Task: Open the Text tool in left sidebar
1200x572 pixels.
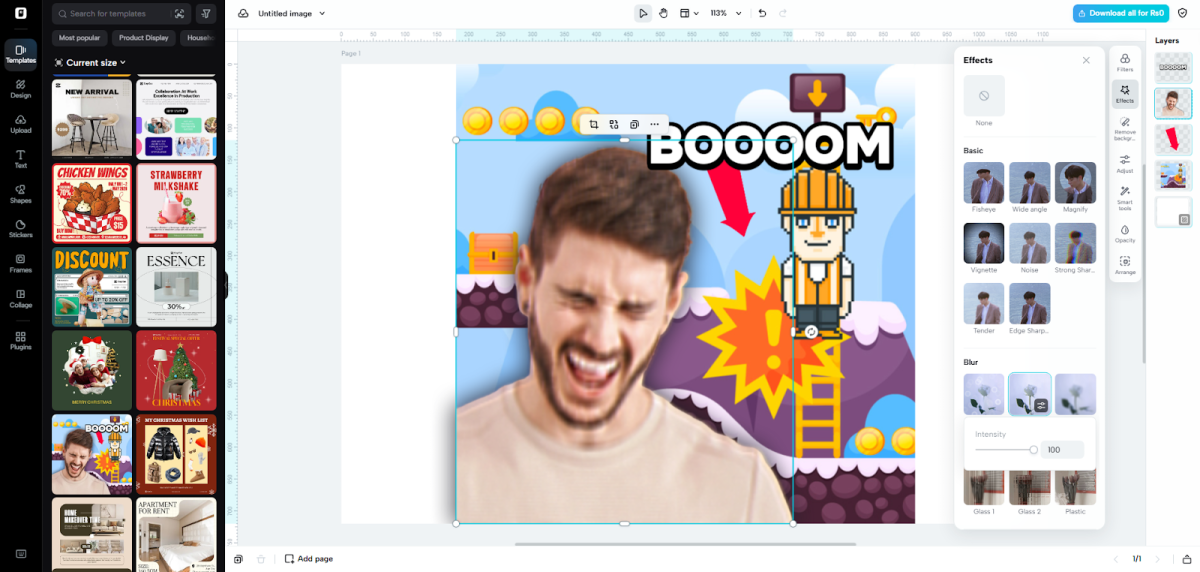Action: 20,158
